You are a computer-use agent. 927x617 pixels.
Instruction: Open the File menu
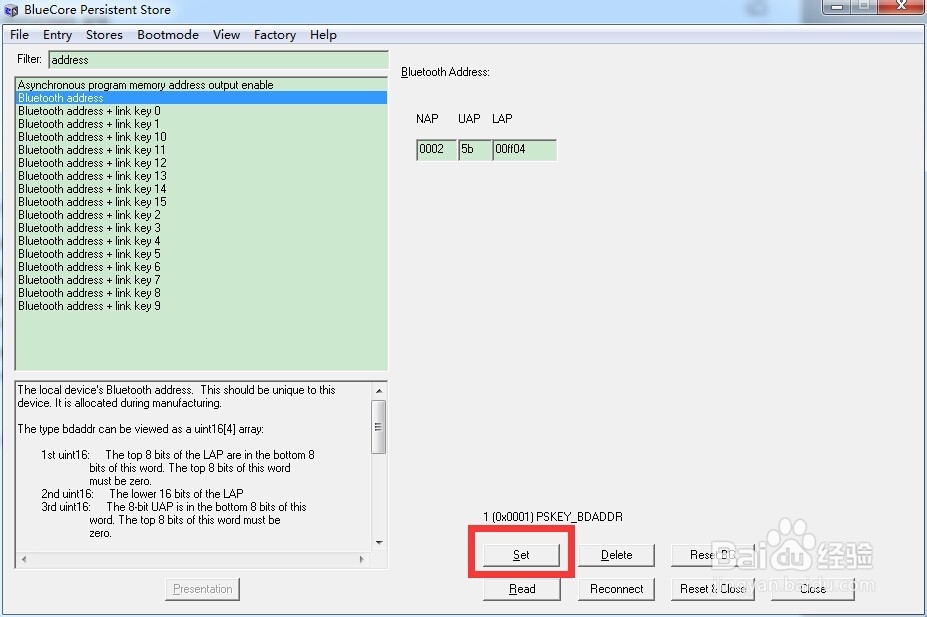20,35
